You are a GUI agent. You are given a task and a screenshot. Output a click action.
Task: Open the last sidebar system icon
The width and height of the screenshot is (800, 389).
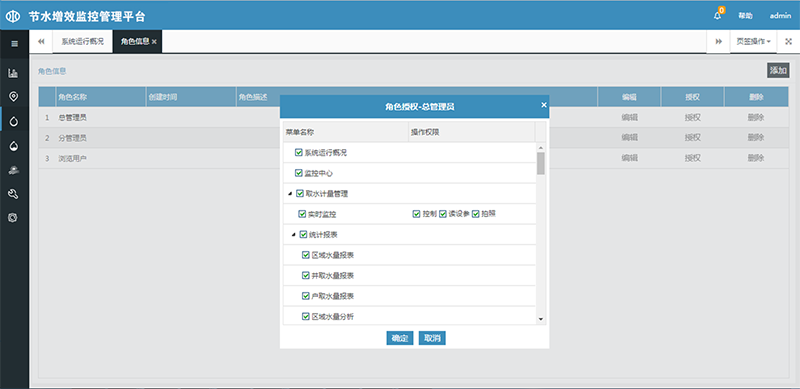pos(13,217)
